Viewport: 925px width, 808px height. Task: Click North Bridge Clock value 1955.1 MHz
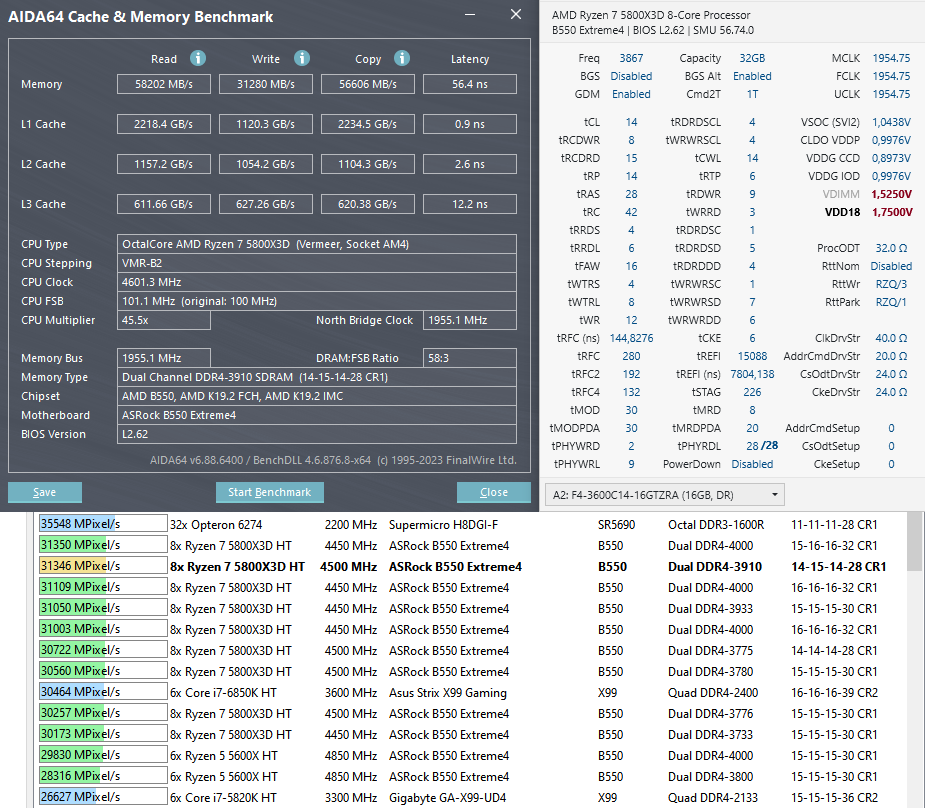(x=470, y=320)
